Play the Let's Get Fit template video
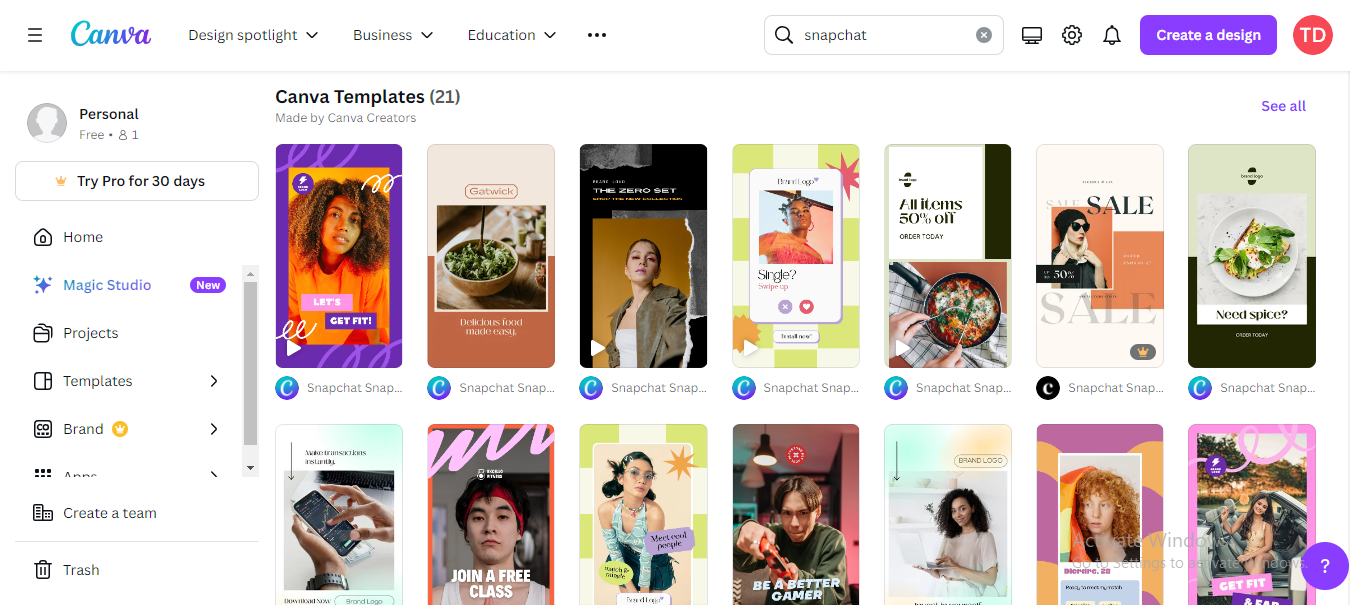The height and width of the screenshot is (605, 1350). [x=293, y=349]
